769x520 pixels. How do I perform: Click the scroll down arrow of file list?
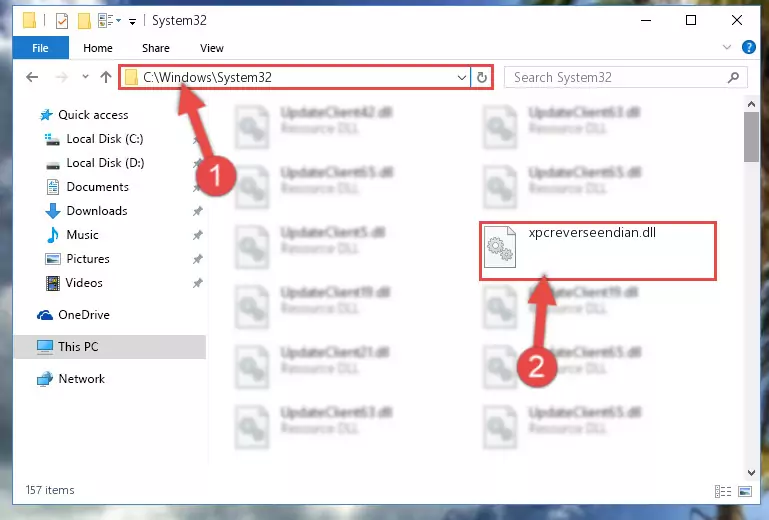751,473
